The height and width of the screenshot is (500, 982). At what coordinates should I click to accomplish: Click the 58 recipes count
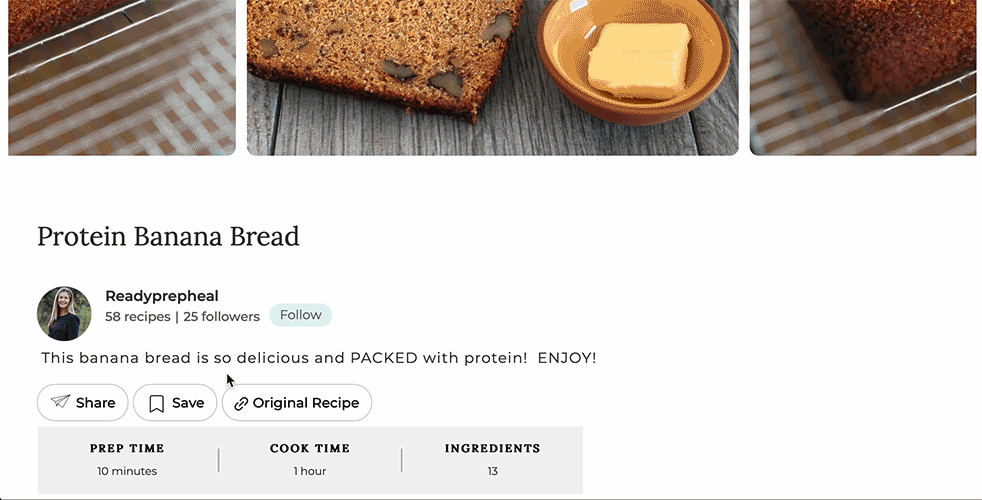coord(137,317)
